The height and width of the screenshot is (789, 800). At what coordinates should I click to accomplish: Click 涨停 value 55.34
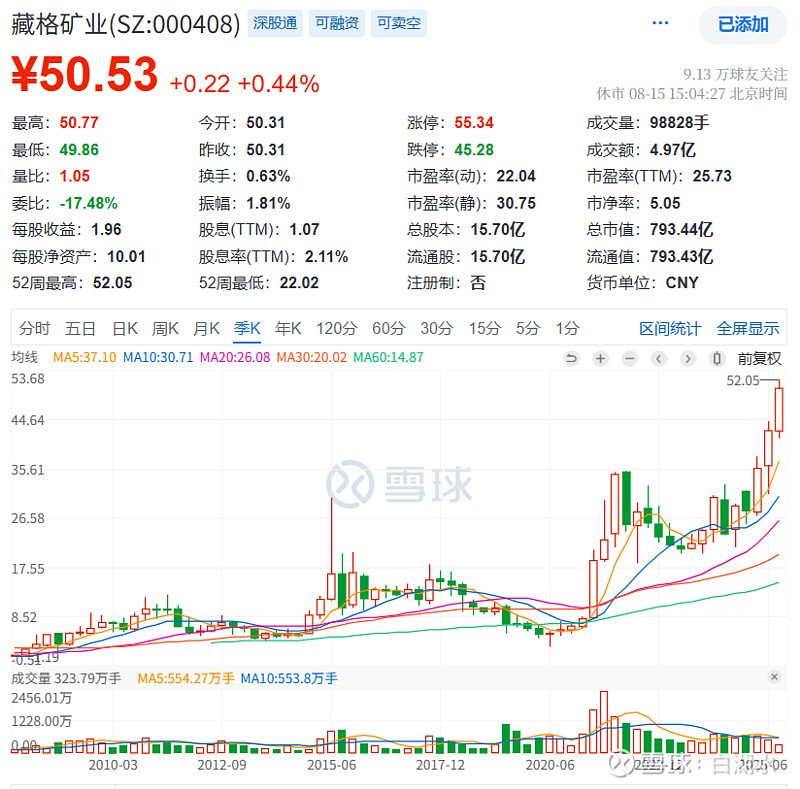(474, 122)
